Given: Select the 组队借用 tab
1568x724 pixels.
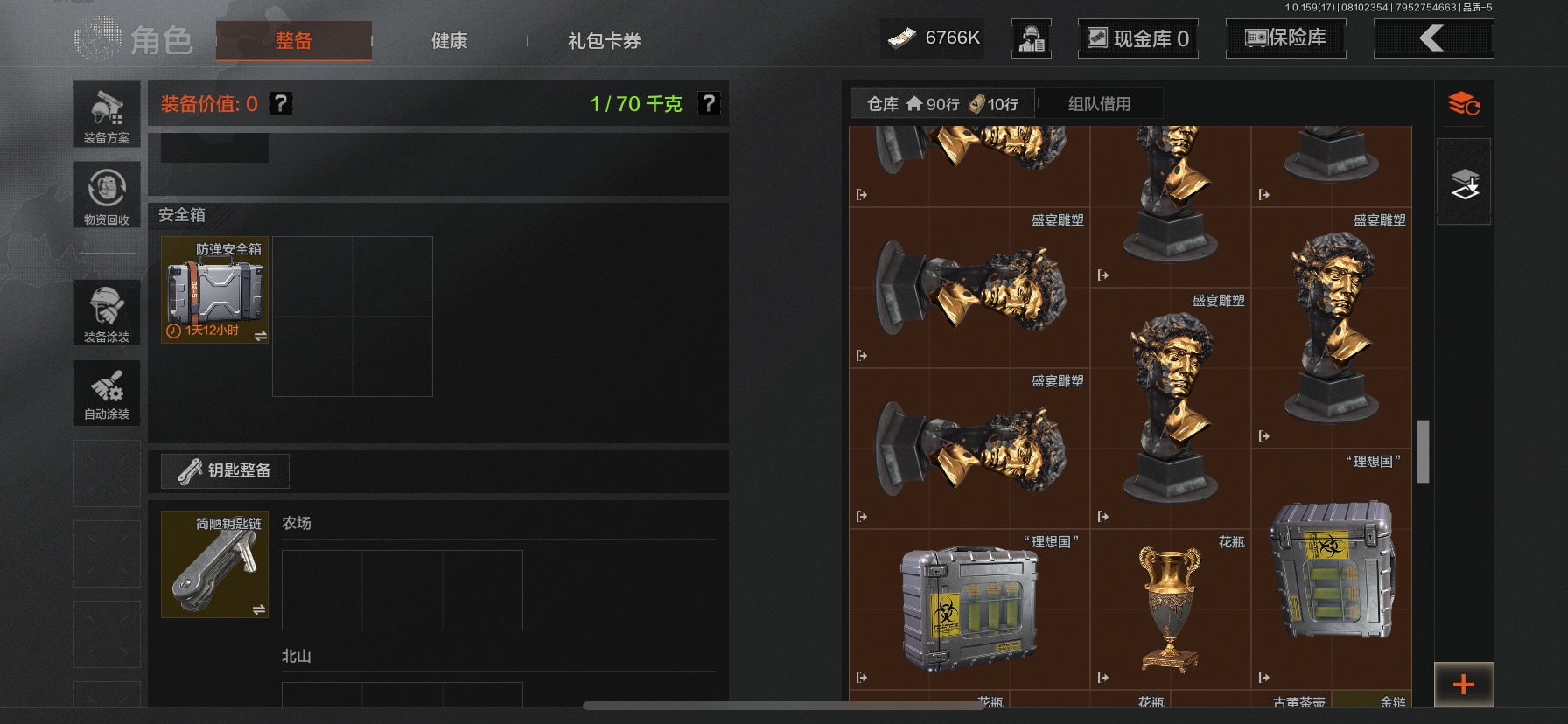Looking at the screenshot, I should (x=1099, y=104).
